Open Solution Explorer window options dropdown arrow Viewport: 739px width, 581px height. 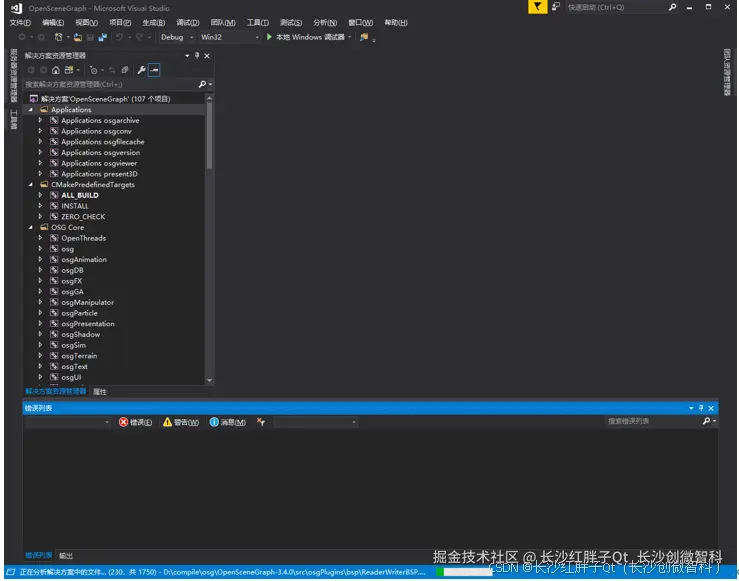(x=187, y=56)
